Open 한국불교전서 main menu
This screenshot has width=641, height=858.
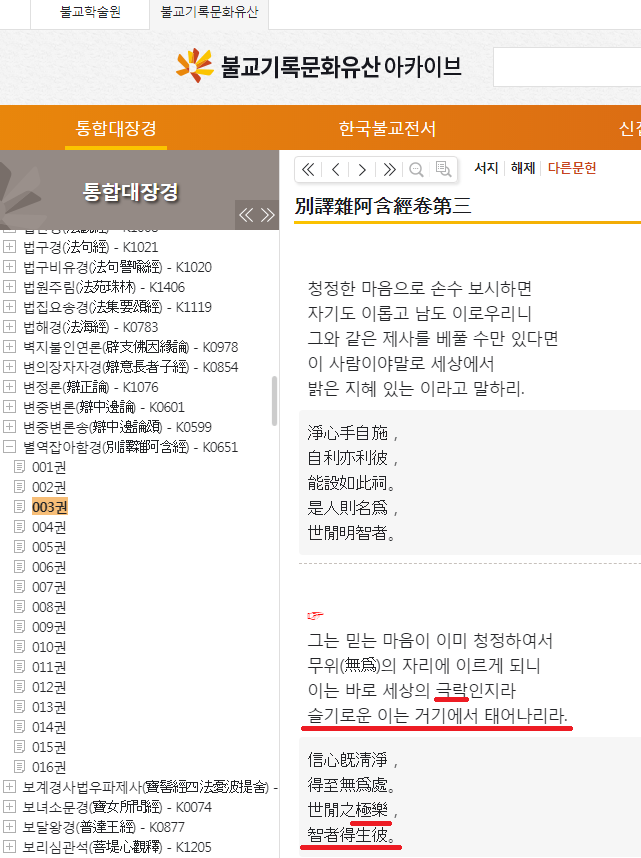click(x=387, y=129)
